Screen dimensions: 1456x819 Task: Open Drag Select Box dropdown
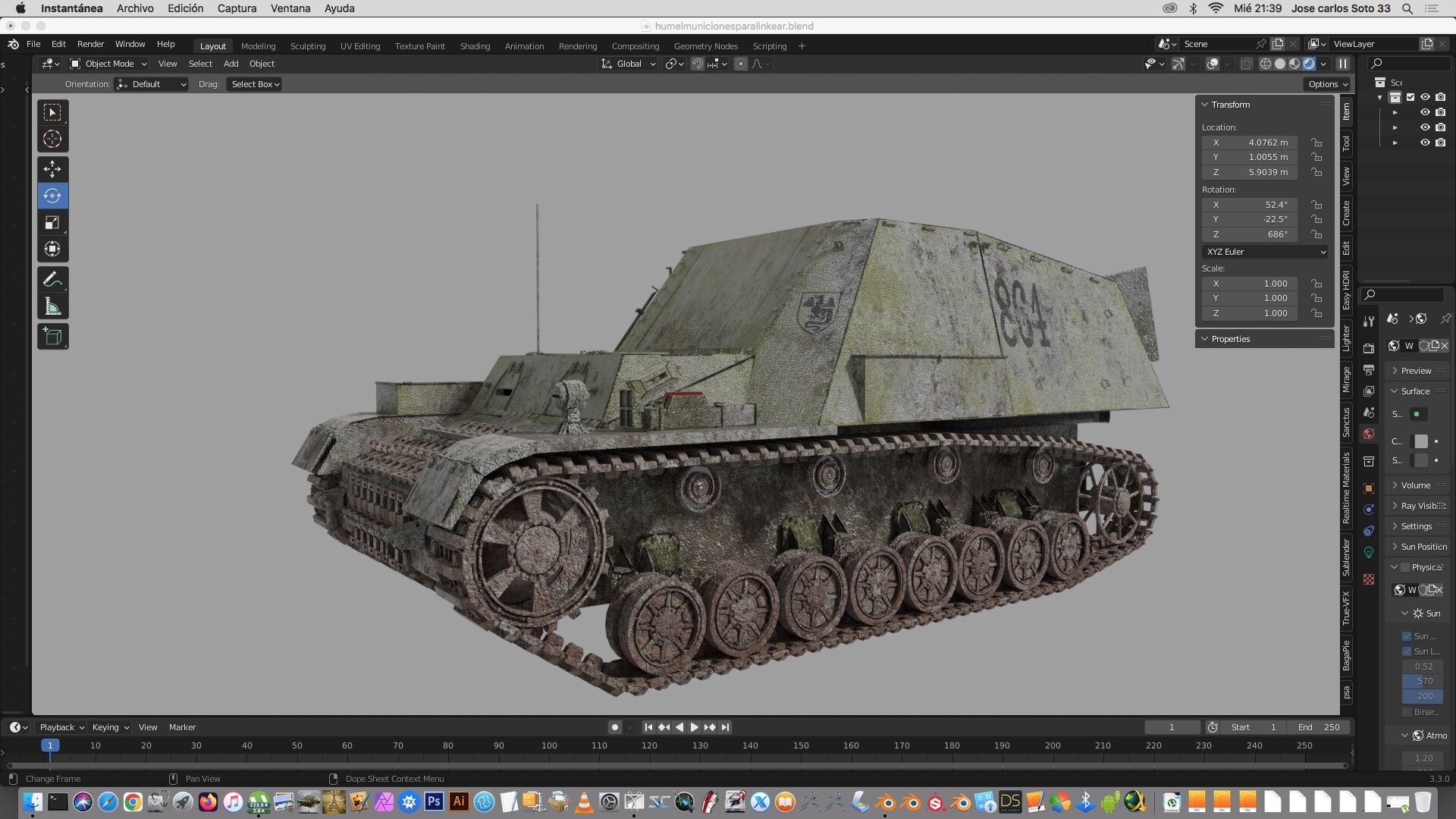(255, 84)
